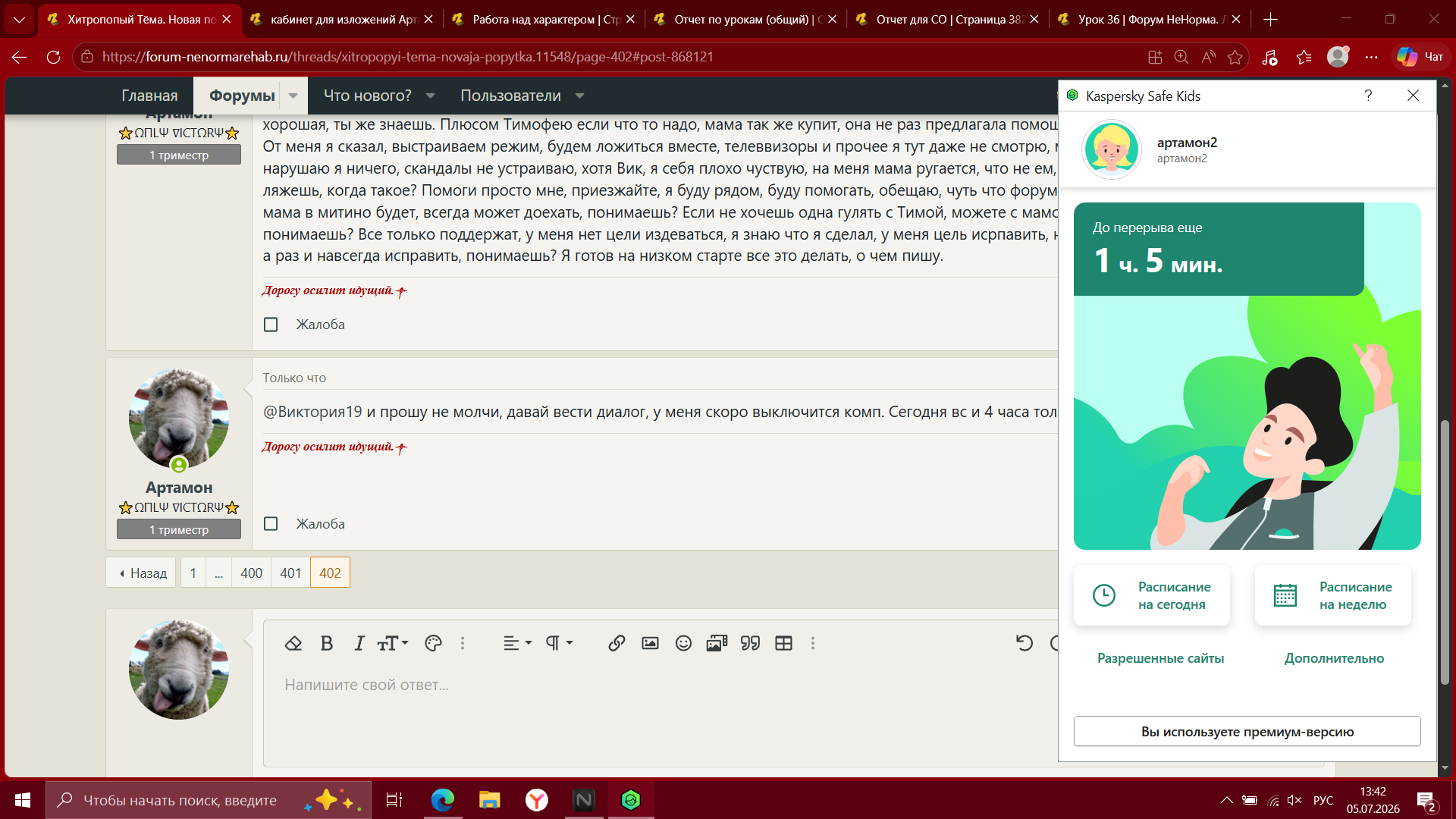Screen dimensions: 1456x819
Task: Insert a table in the editor
Action: 783,643
